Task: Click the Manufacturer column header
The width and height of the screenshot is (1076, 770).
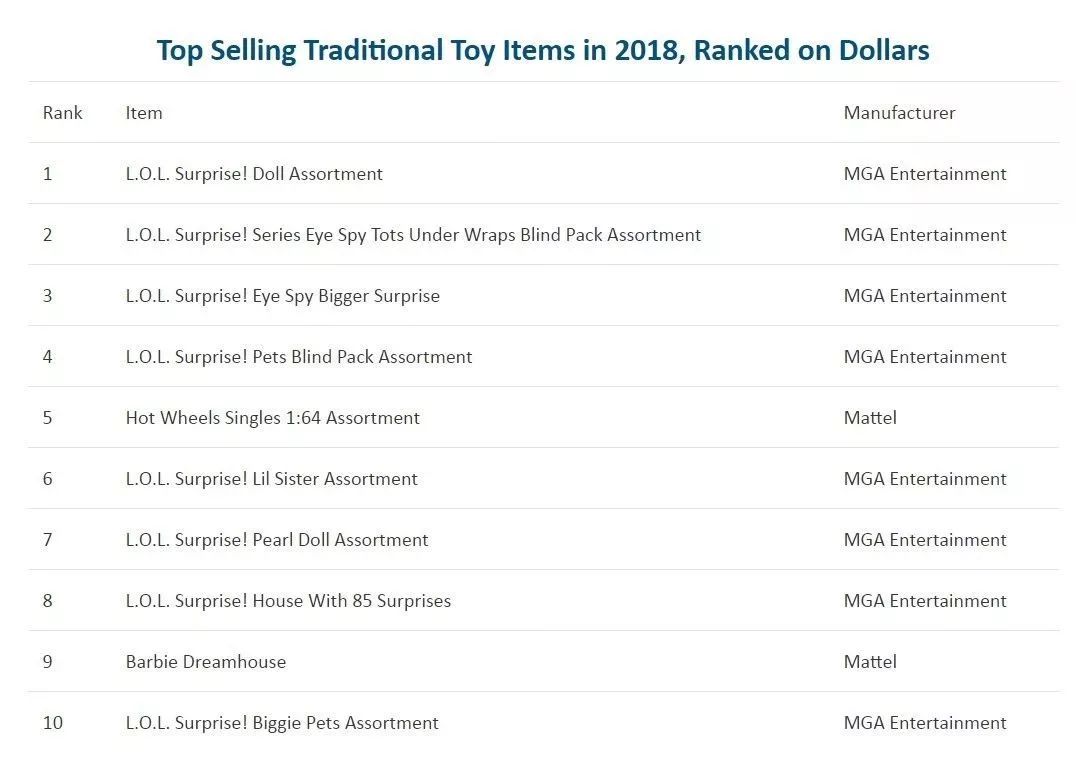Action: 899,113
